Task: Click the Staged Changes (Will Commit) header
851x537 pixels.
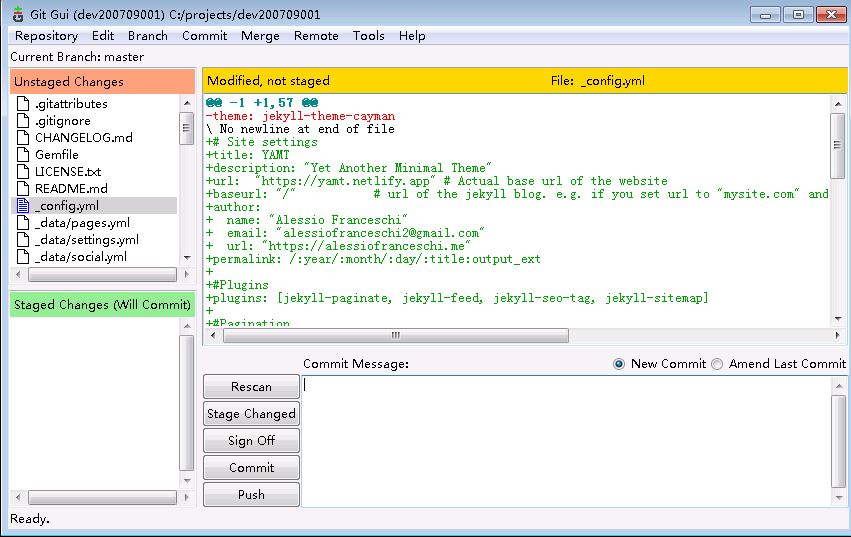Action: [x=102, y=305]
